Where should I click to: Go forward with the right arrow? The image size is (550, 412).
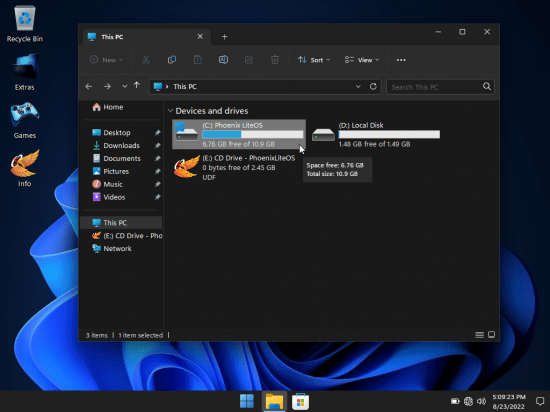pyautogui.click(x=107, y=86)
